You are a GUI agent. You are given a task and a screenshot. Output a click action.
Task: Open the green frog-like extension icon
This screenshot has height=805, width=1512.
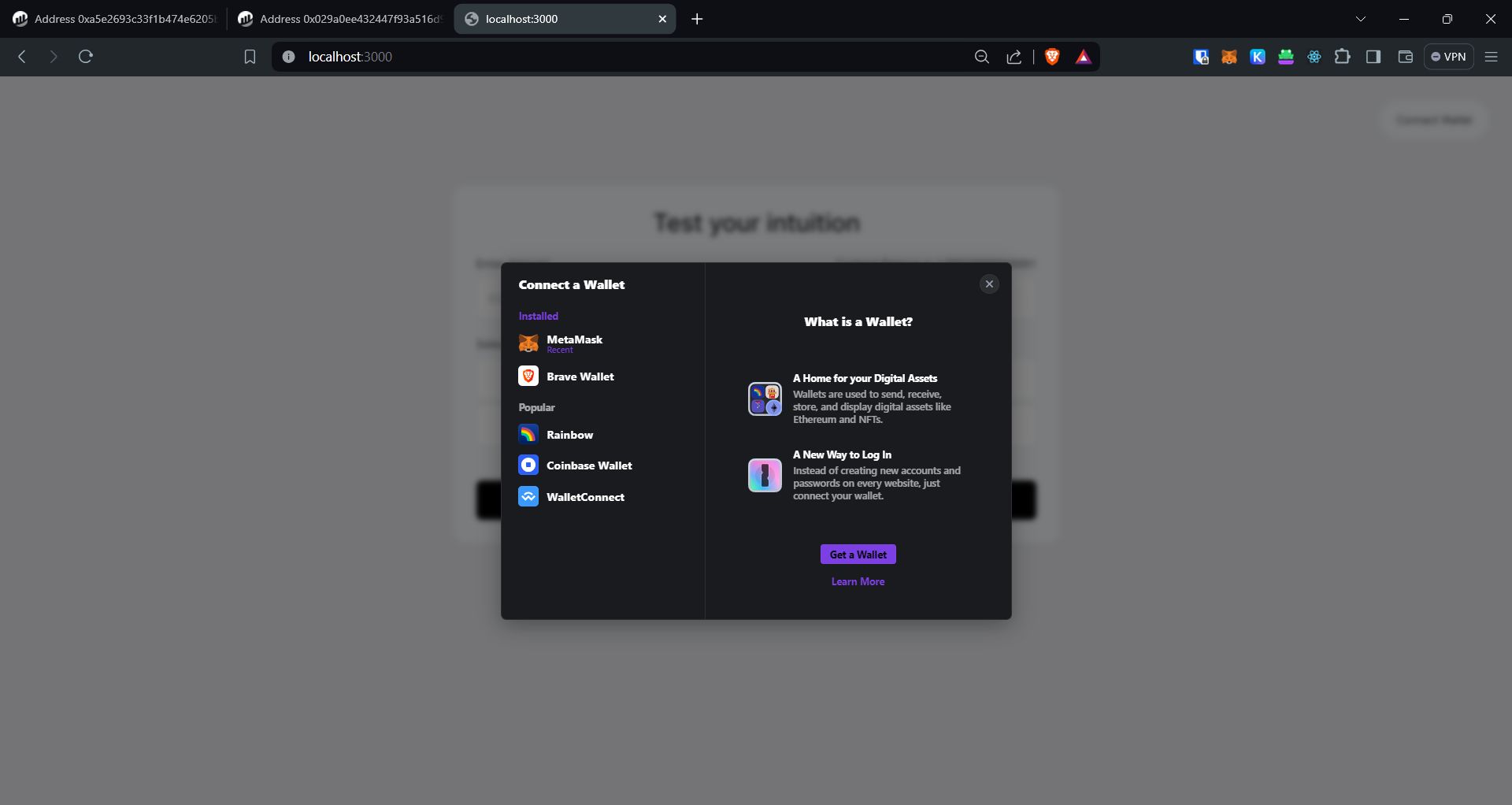pos(1286,57)
